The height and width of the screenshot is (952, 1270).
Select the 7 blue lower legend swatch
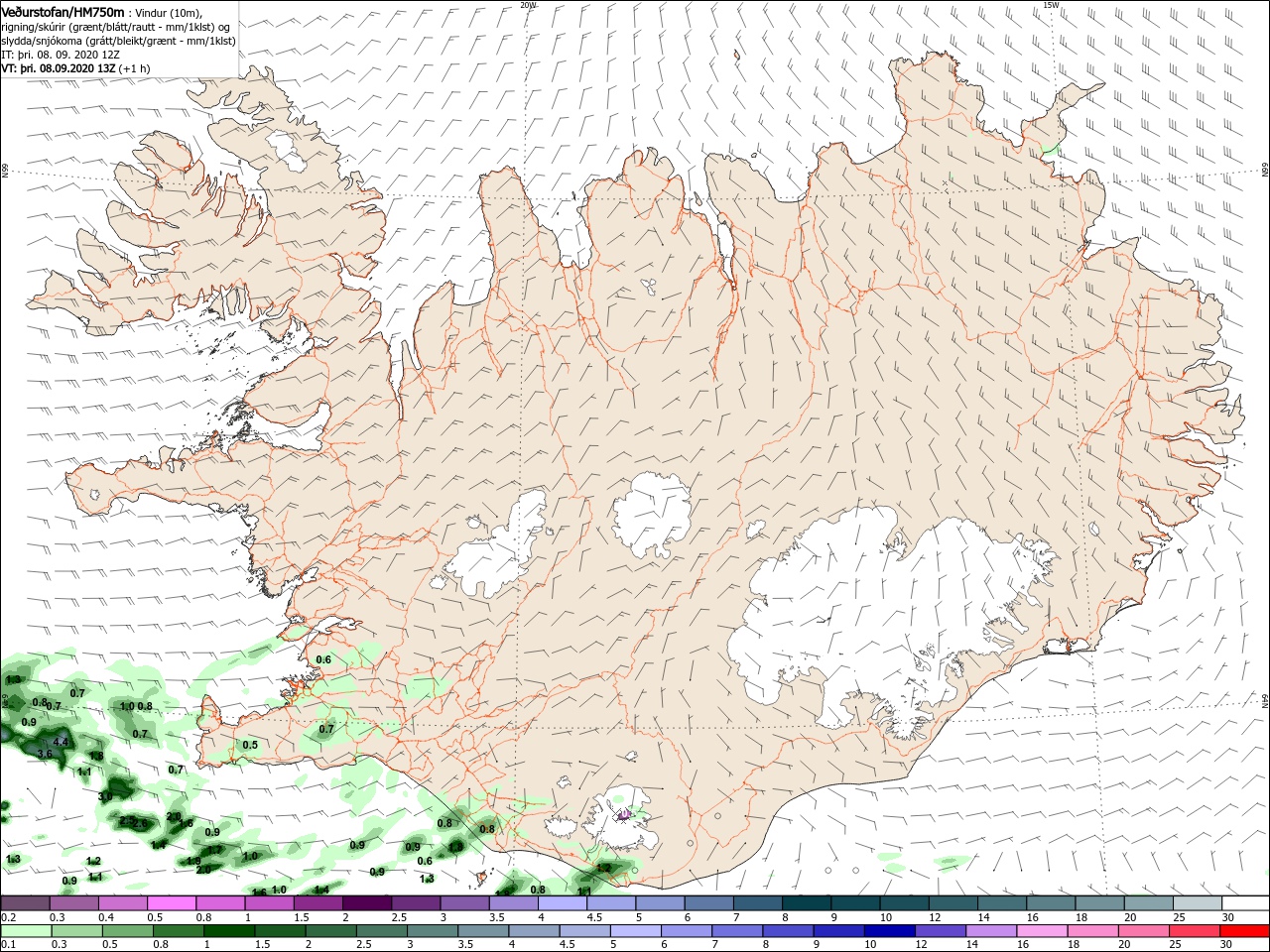[x=737, y=931]
